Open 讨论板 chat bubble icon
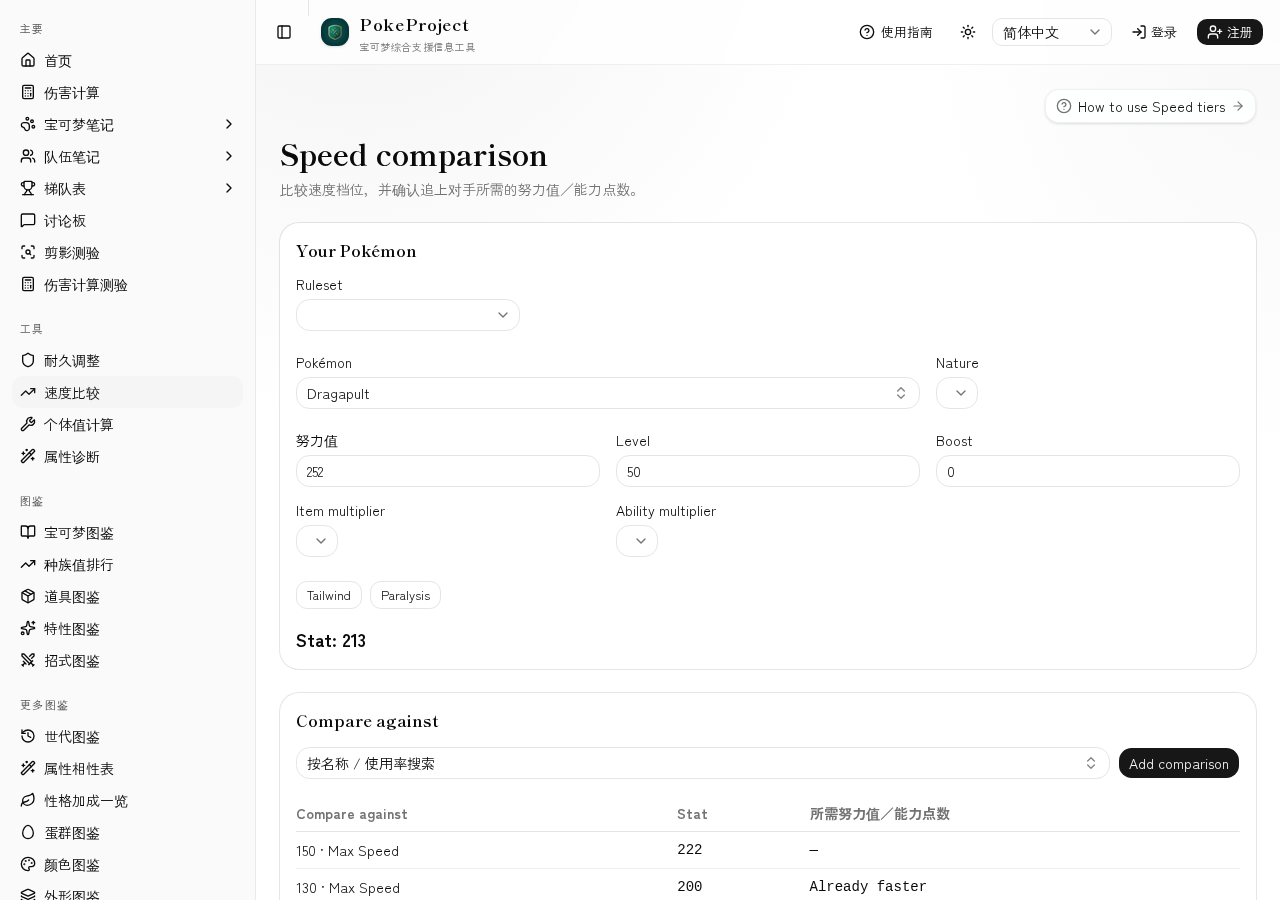 pyautogui.click(x=28, y=220)
